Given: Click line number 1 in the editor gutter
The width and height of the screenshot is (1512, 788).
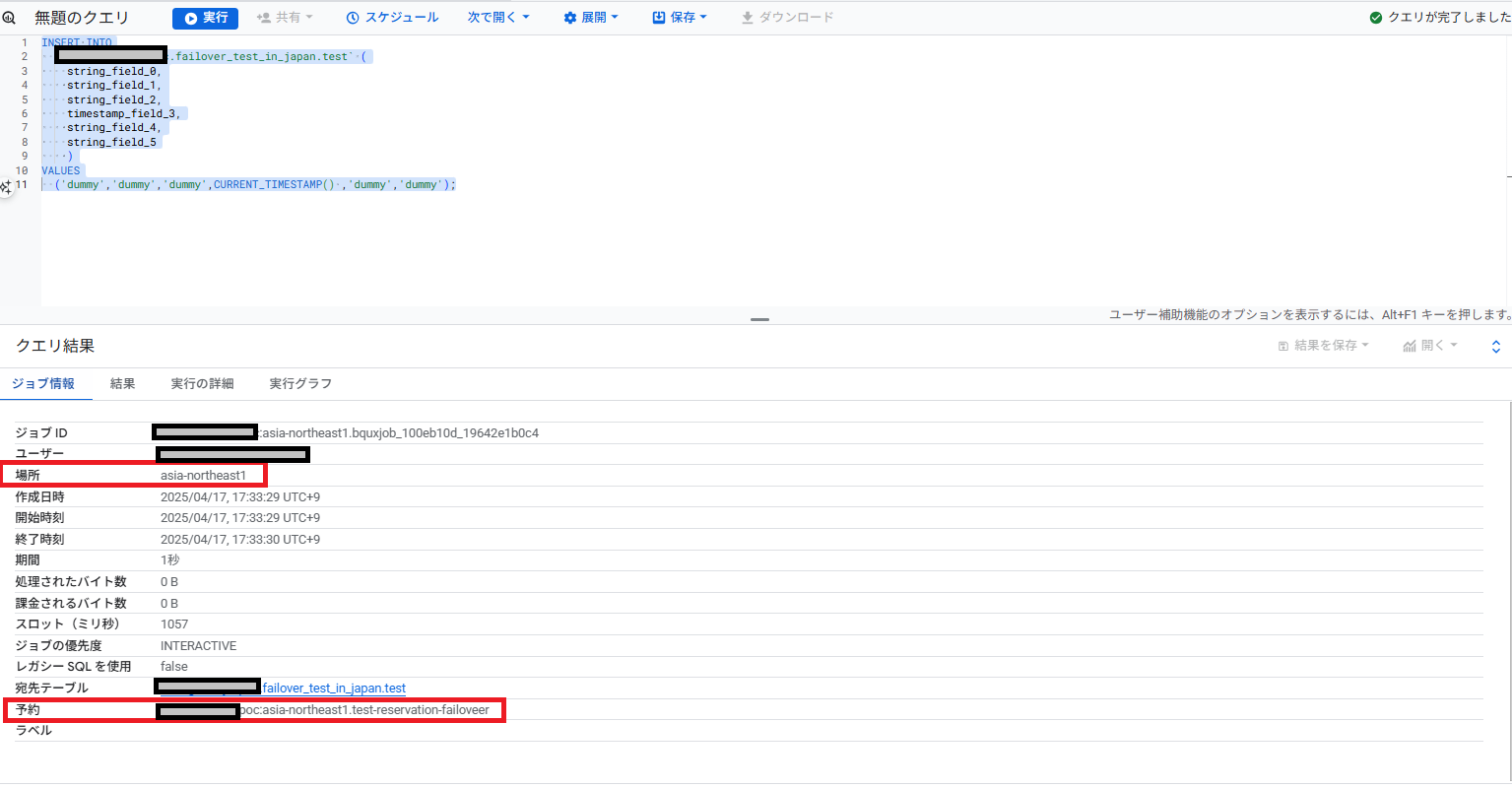Looking at the screenshot, I should pos(24,42).
